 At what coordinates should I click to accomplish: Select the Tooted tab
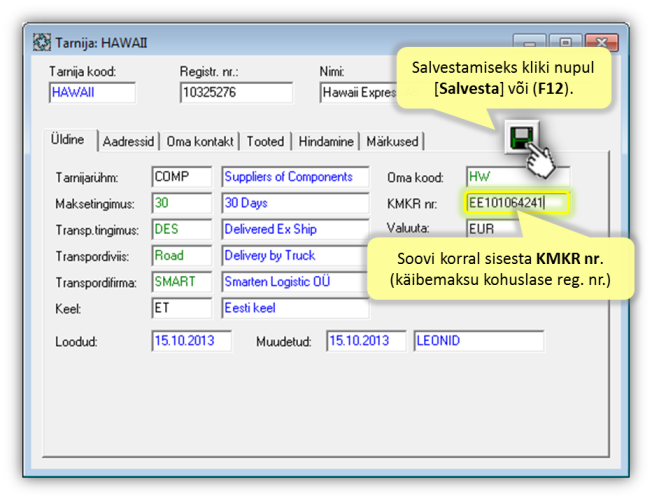click(265, 142)
